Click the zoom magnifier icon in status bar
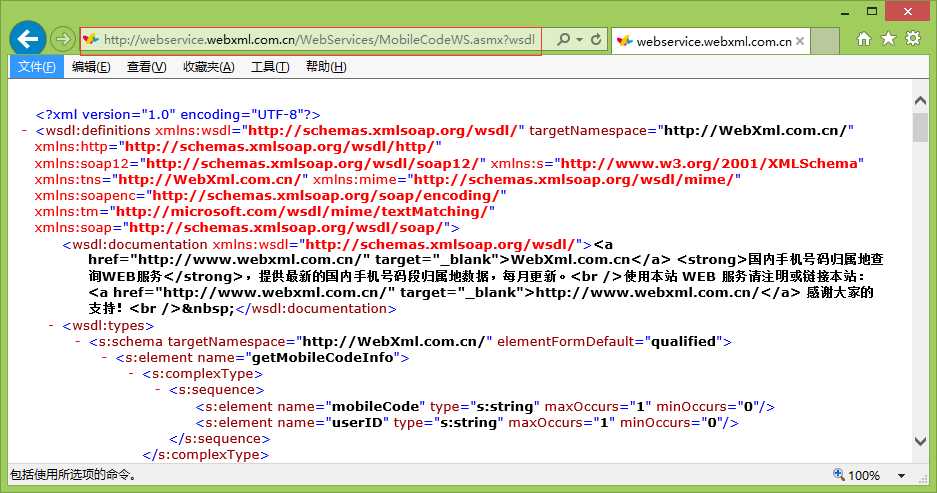Screen dimensions: 937x493 coord(839,474)
